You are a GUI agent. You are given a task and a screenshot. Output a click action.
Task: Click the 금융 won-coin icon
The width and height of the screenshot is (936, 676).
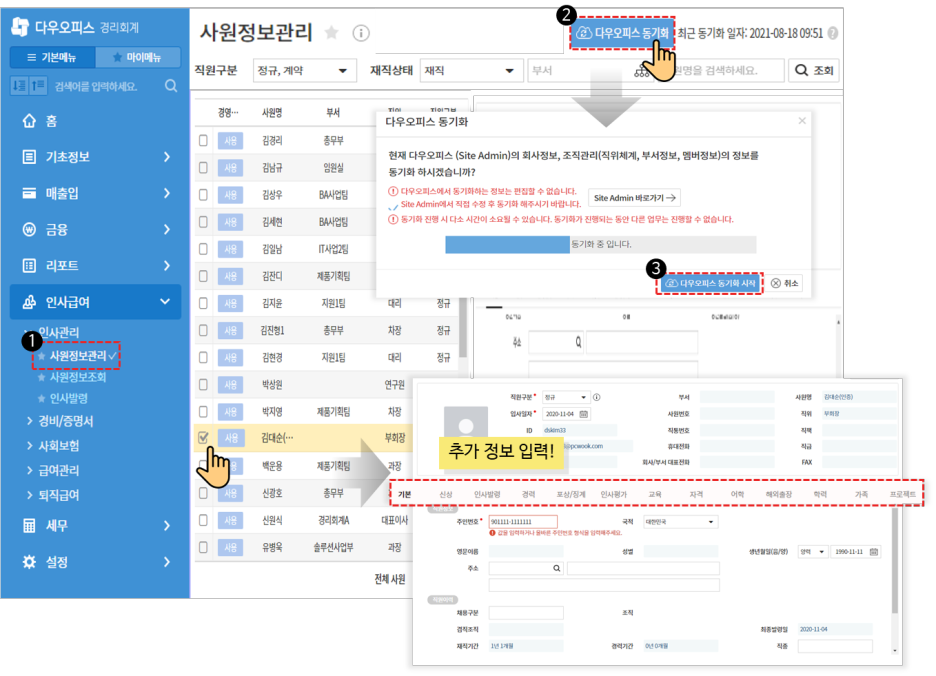pos(29,229)
